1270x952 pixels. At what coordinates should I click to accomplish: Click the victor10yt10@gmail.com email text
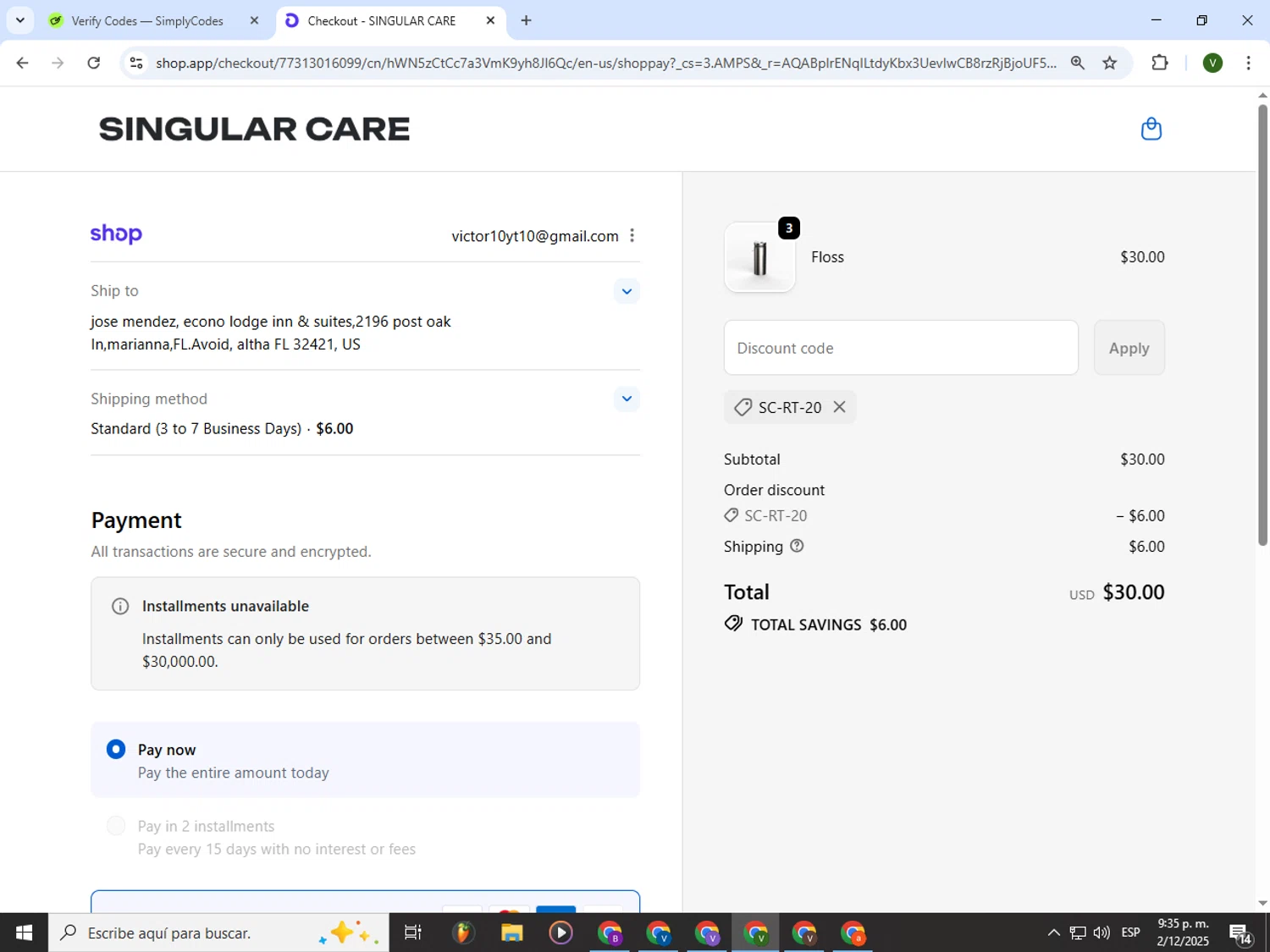tap(535, 236)
